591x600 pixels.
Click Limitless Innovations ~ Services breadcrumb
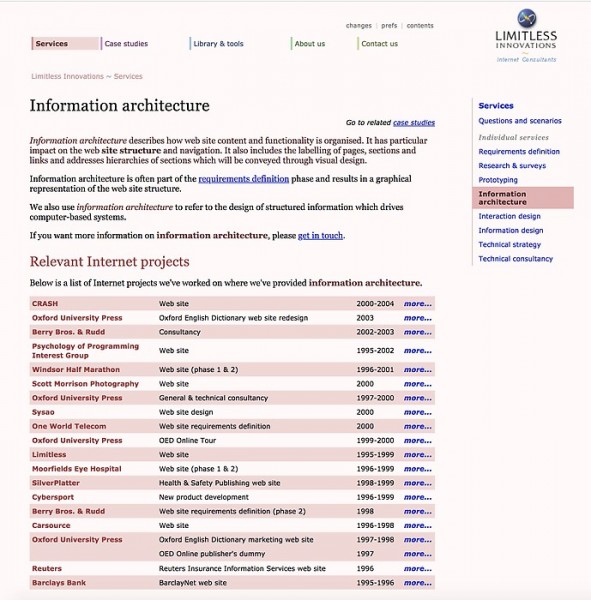click(x=87, y=76)
